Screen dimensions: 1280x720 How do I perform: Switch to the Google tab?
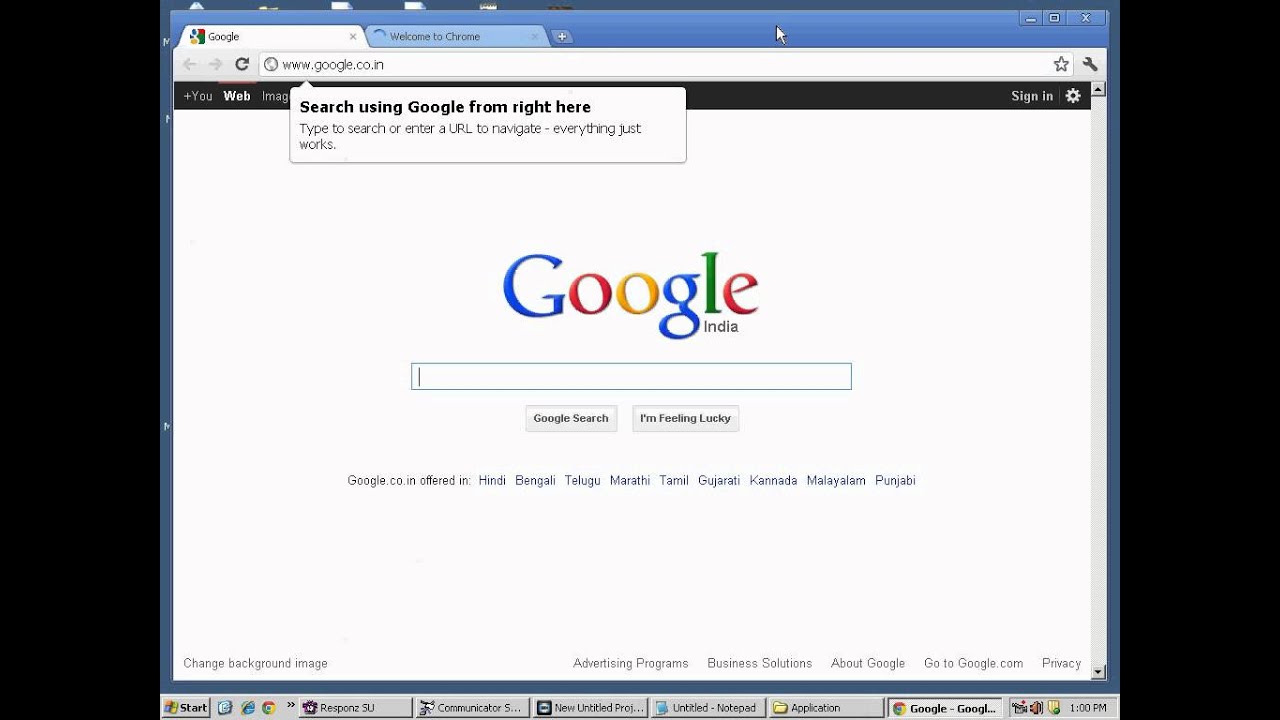pos(270,36)
